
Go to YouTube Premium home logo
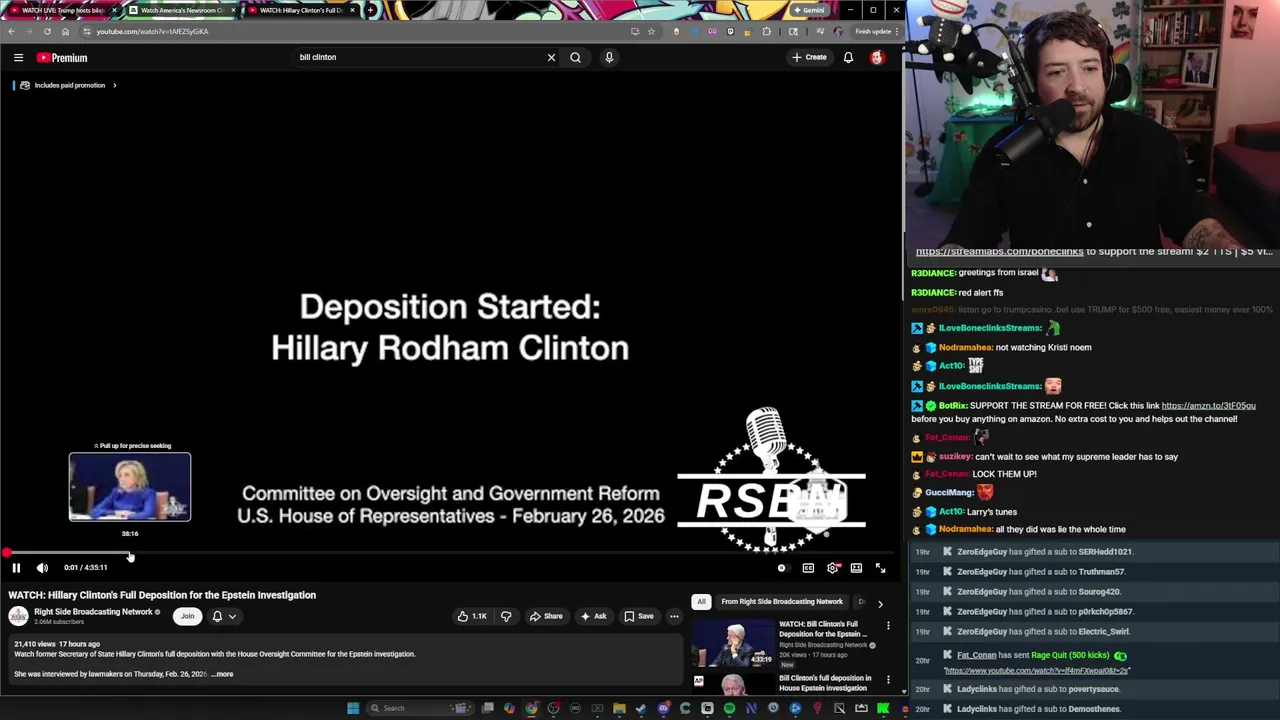point(62,57)
